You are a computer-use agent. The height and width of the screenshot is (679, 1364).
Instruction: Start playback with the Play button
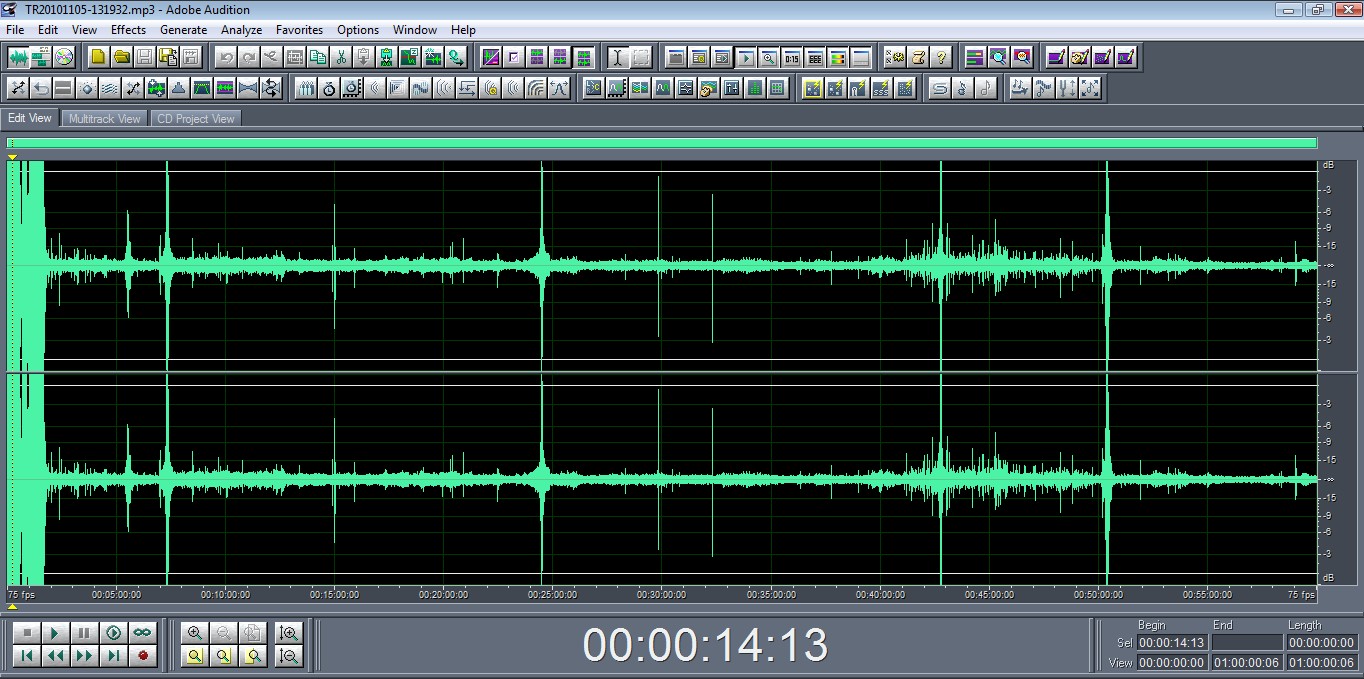pos(55,632)
